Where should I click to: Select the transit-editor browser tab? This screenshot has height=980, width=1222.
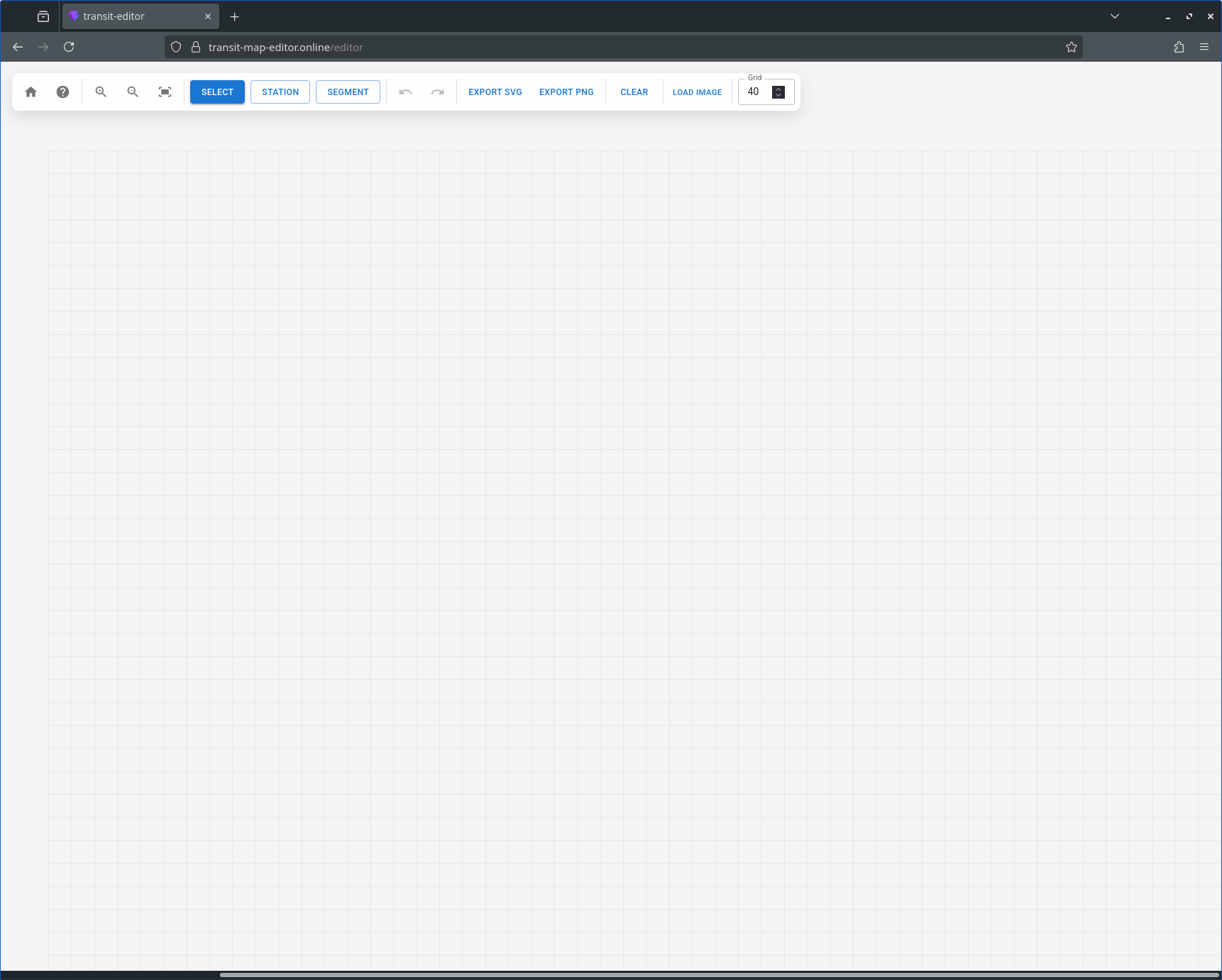coord(141,16)
